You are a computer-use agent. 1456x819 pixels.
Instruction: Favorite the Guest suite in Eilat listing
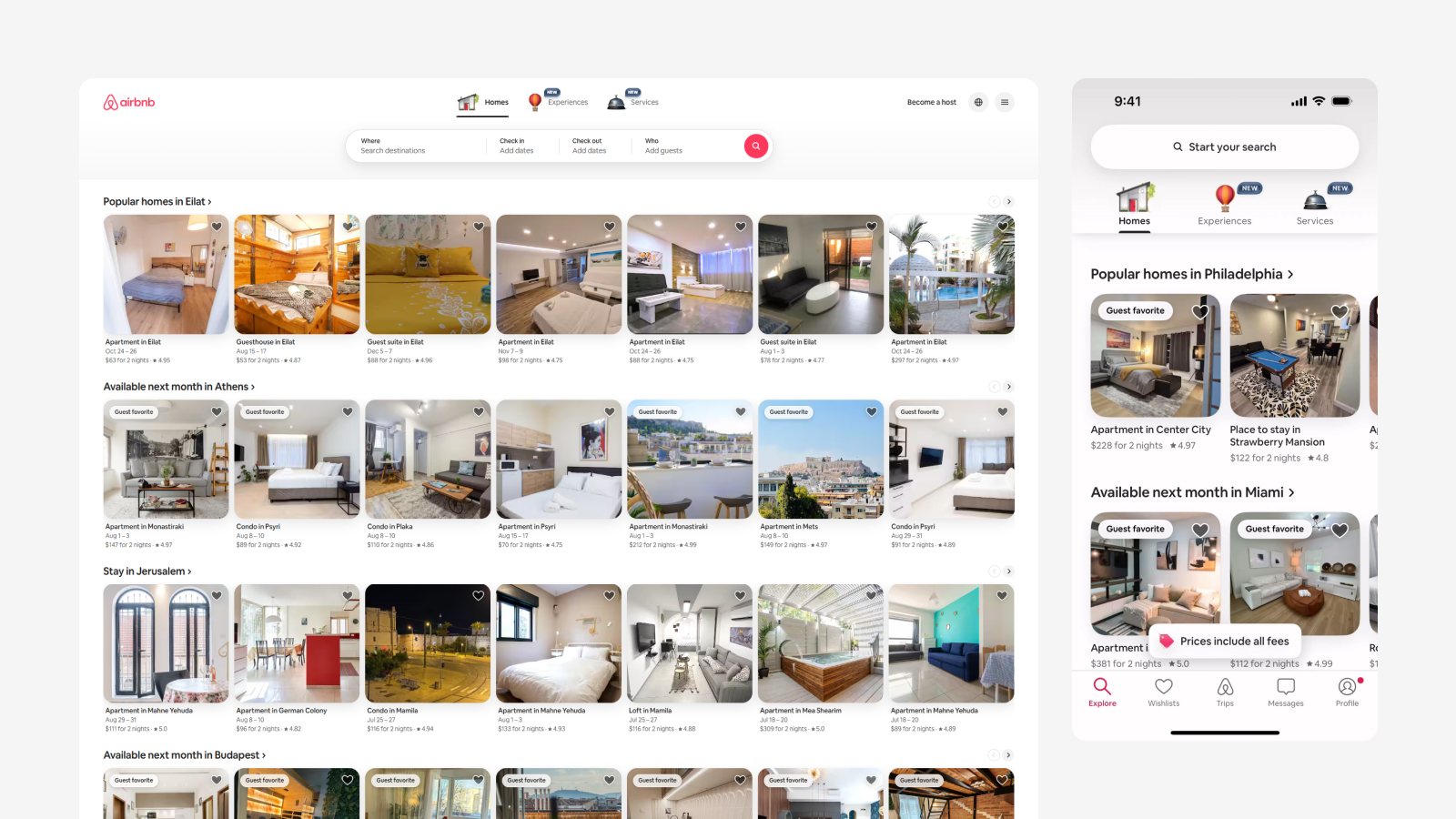click(x=478, y=226)
